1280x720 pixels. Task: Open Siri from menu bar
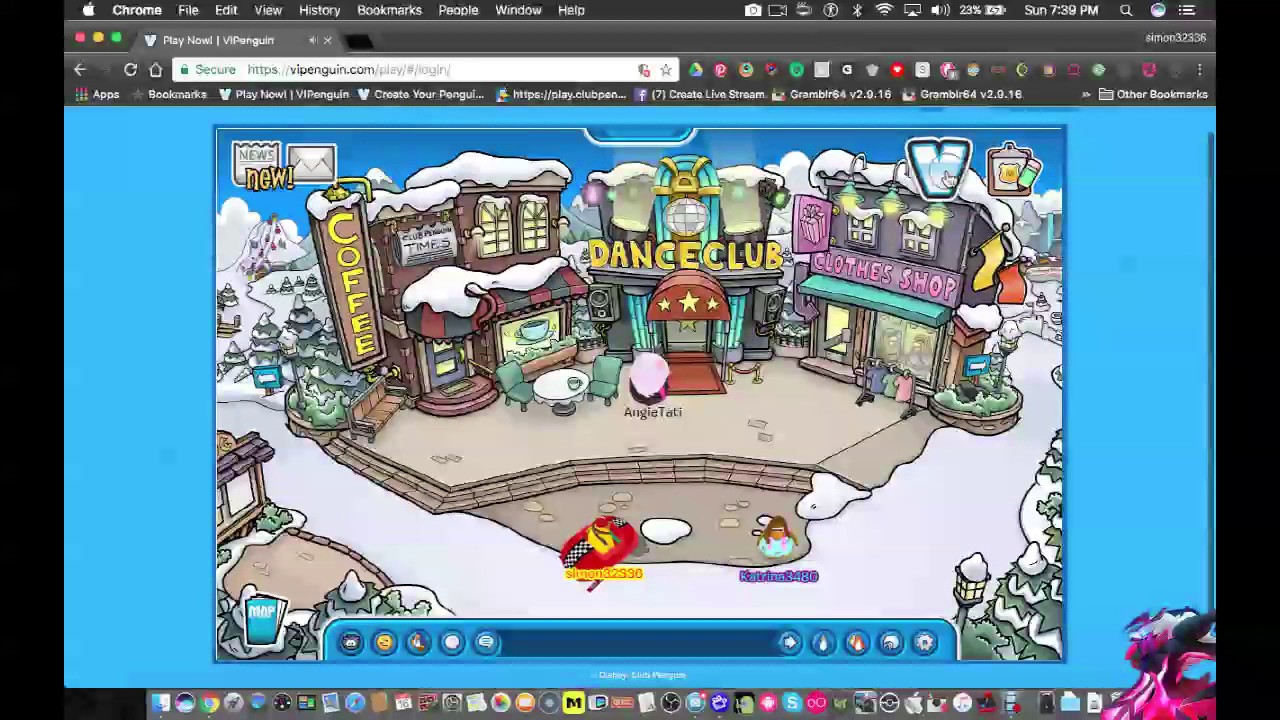click(x=1158, y=10)
